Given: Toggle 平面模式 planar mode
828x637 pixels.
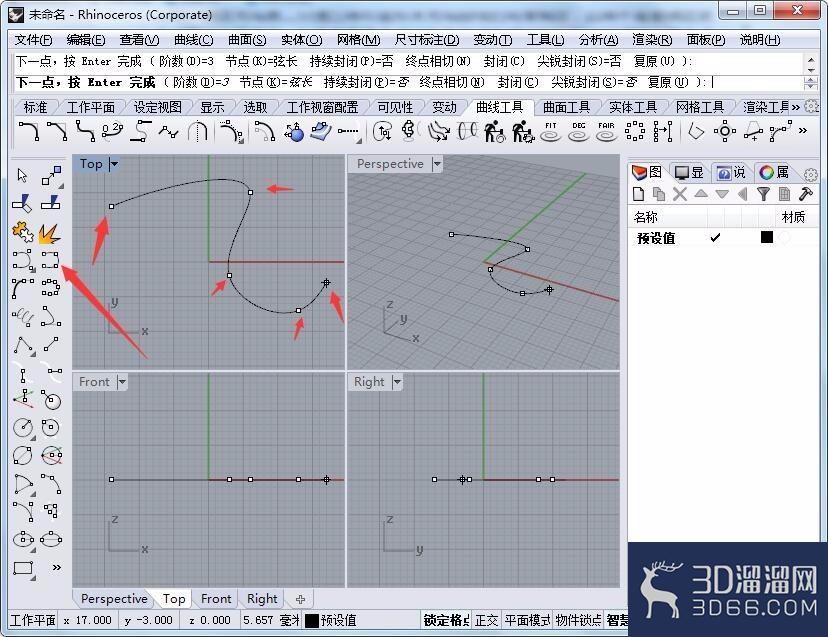Looking at the screenshot, I should [526, 620].
